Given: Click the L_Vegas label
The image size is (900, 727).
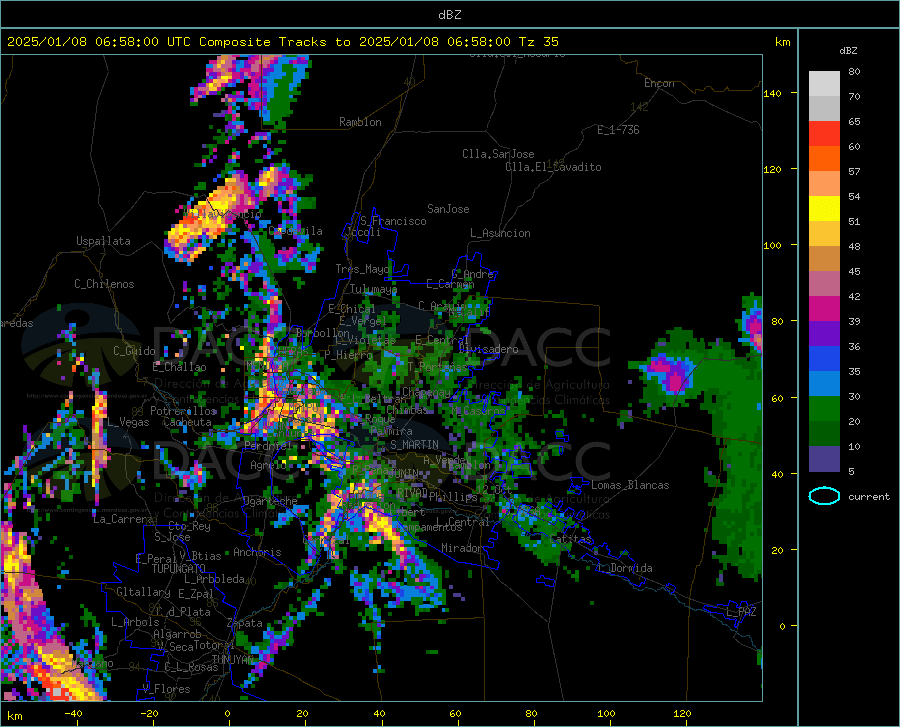Looking at the screenshot, I should coord(128,422).
